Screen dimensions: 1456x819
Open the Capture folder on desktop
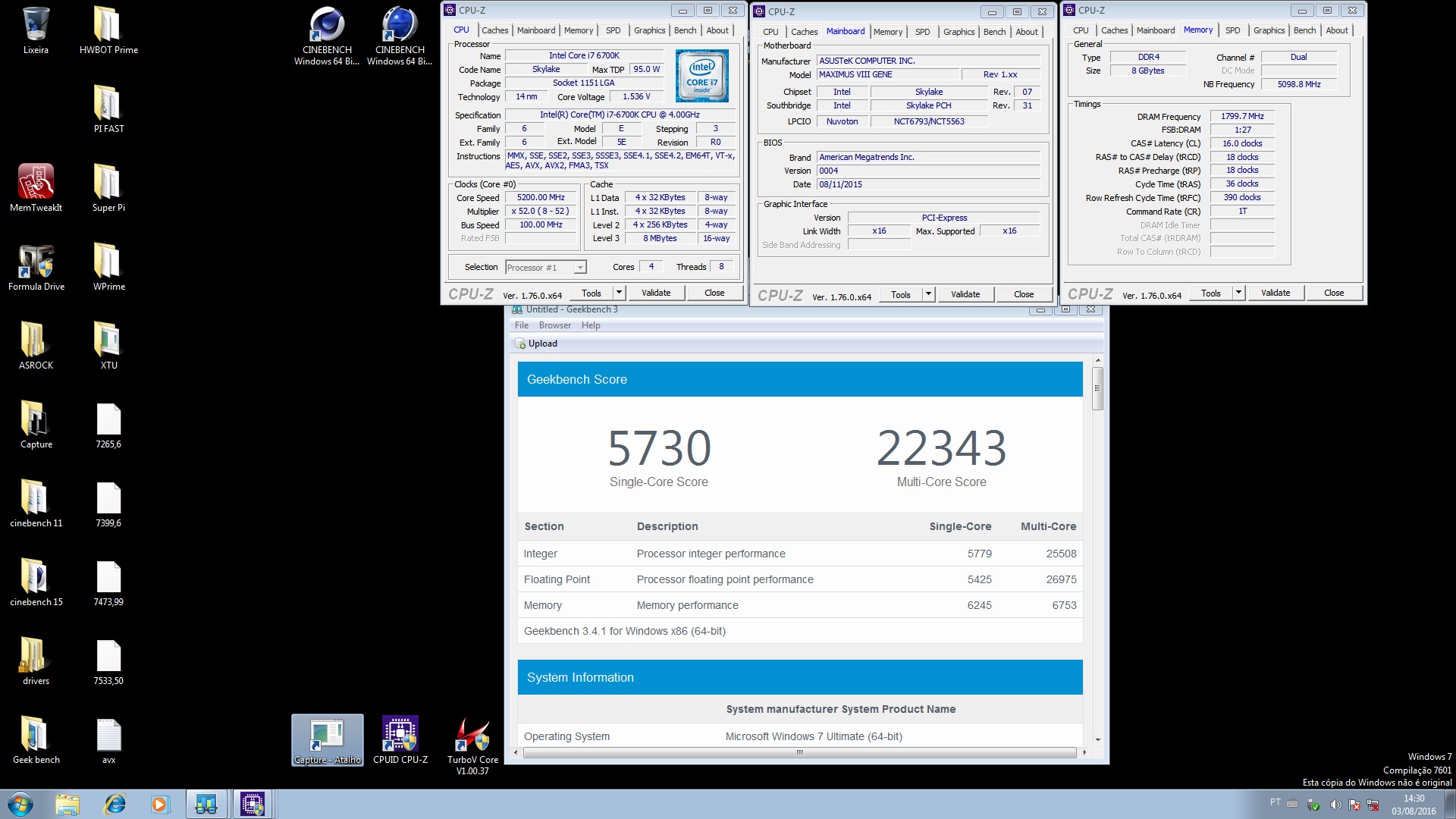coord(36,425)
